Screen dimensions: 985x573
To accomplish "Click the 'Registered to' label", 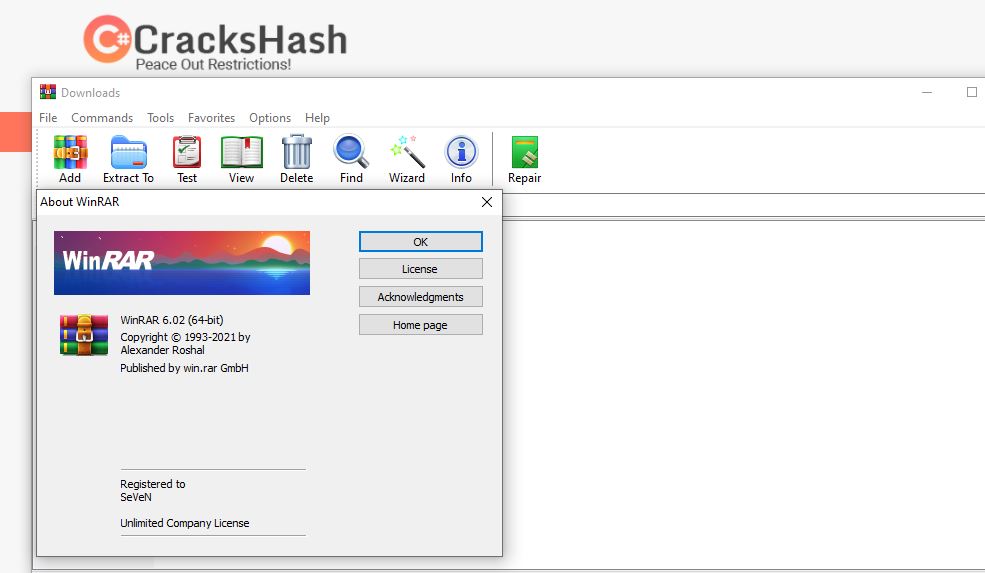I will click(x=153, y=484).
